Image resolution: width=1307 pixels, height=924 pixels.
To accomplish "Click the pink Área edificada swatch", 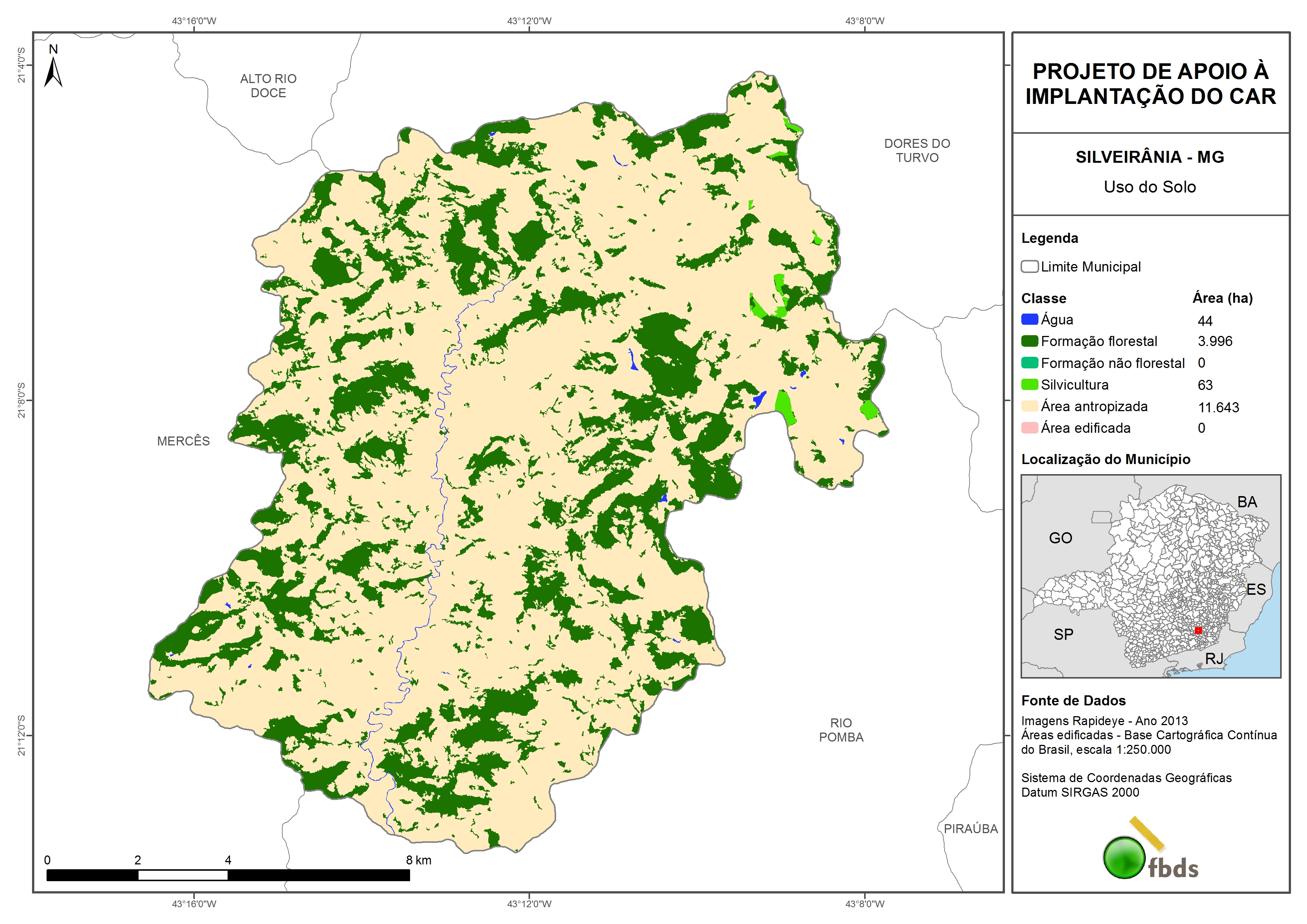I will point(1029,428).
